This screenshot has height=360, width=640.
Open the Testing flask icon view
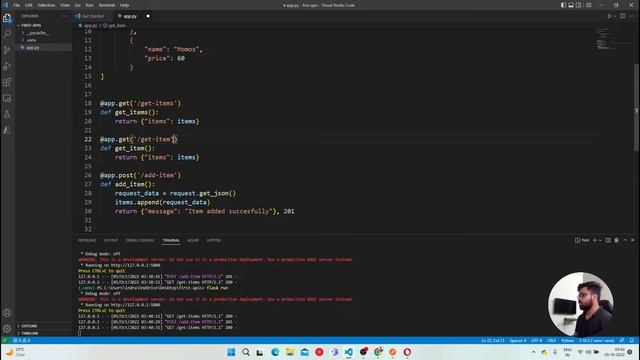coord(7,114)
